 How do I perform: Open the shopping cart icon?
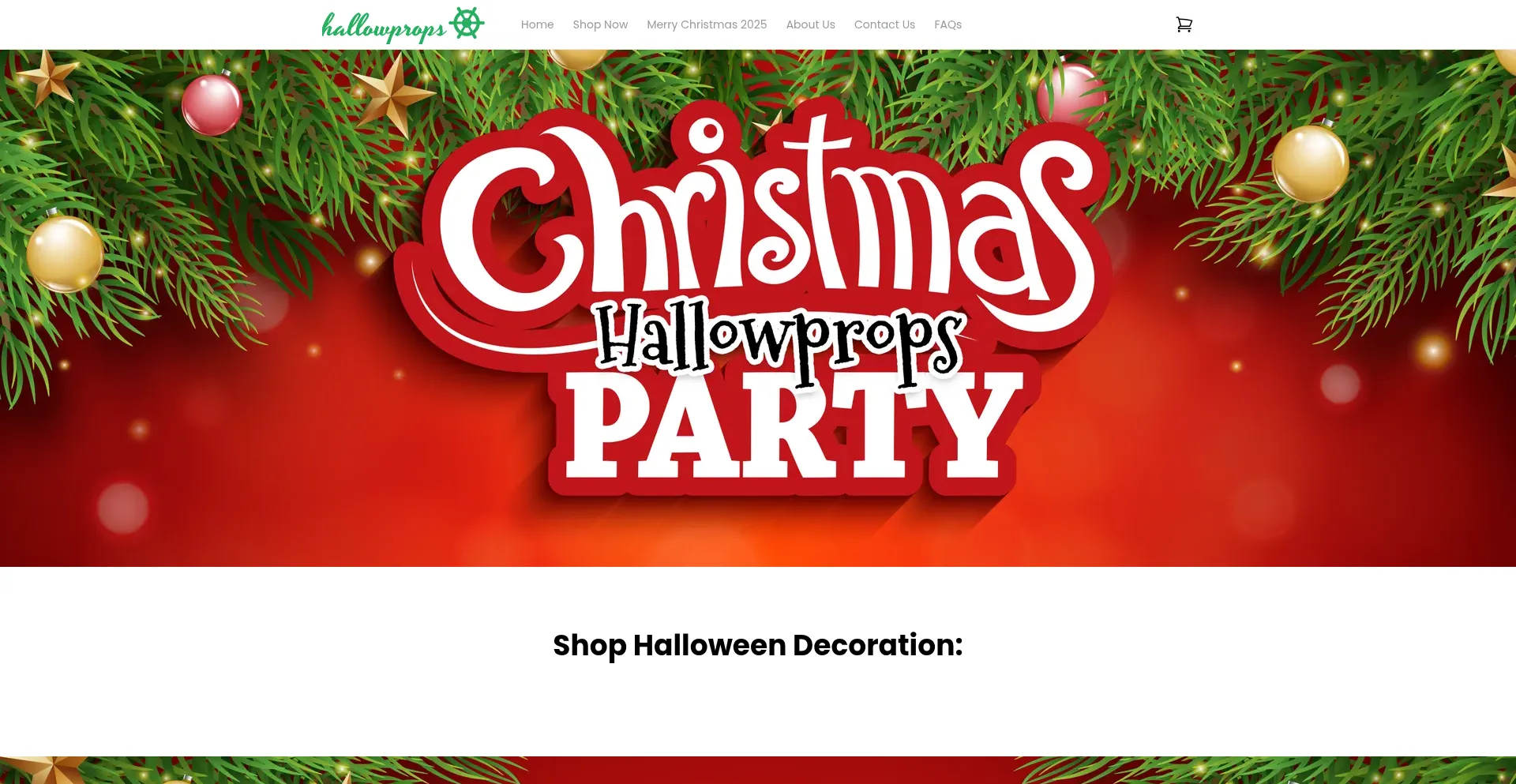[x=1184, y=24]
